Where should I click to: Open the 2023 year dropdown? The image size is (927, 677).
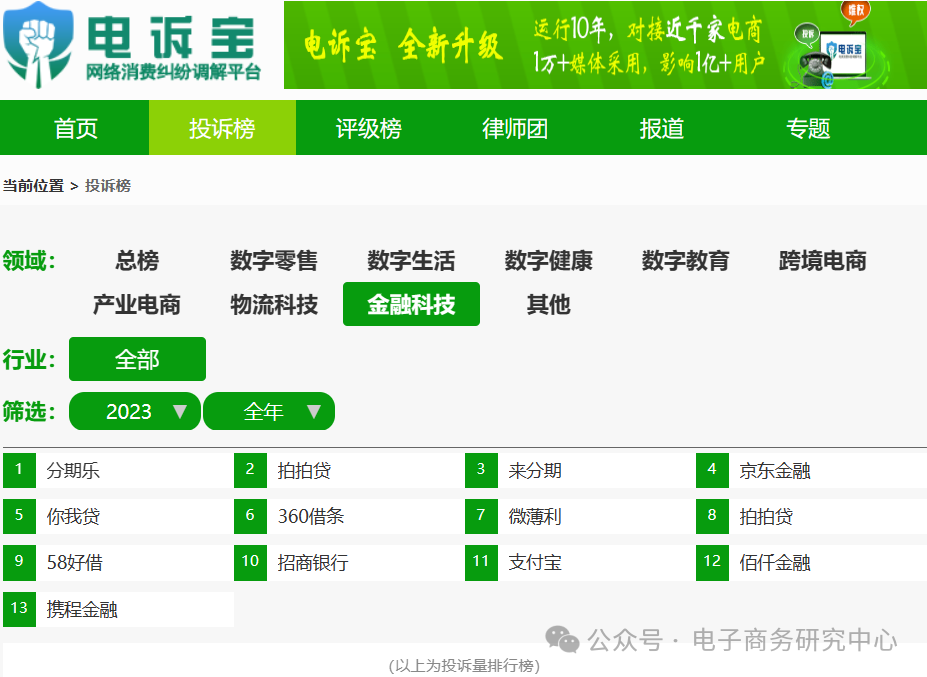tap(134, 410)
